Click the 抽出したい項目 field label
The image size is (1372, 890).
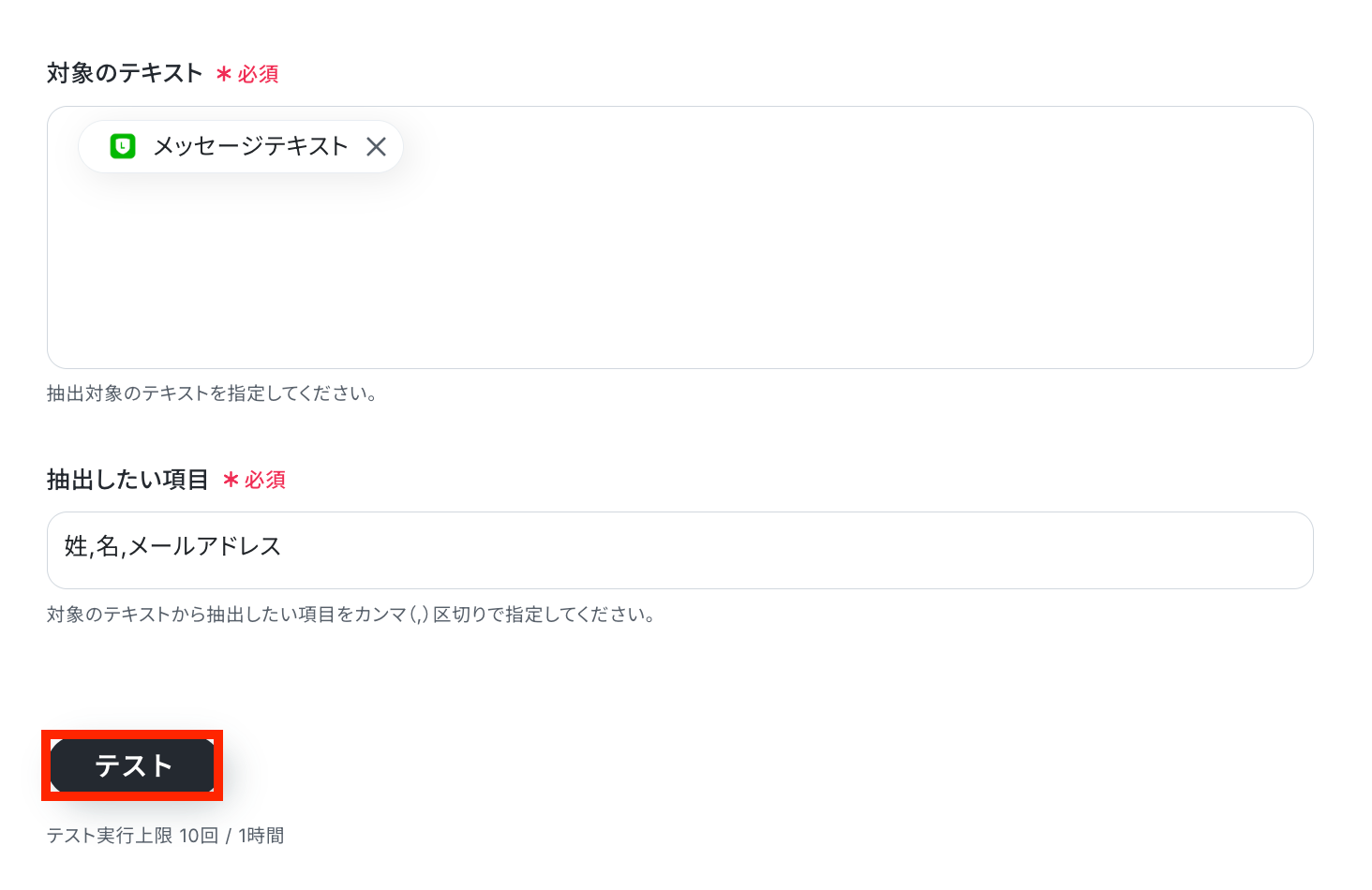tap(127, 480)
